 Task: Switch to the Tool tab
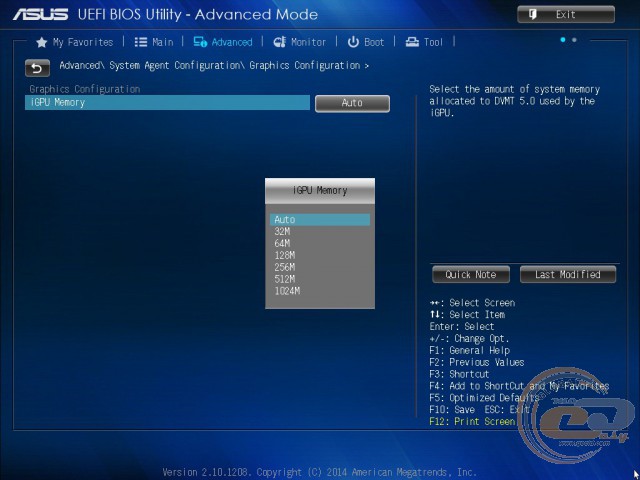433,42
